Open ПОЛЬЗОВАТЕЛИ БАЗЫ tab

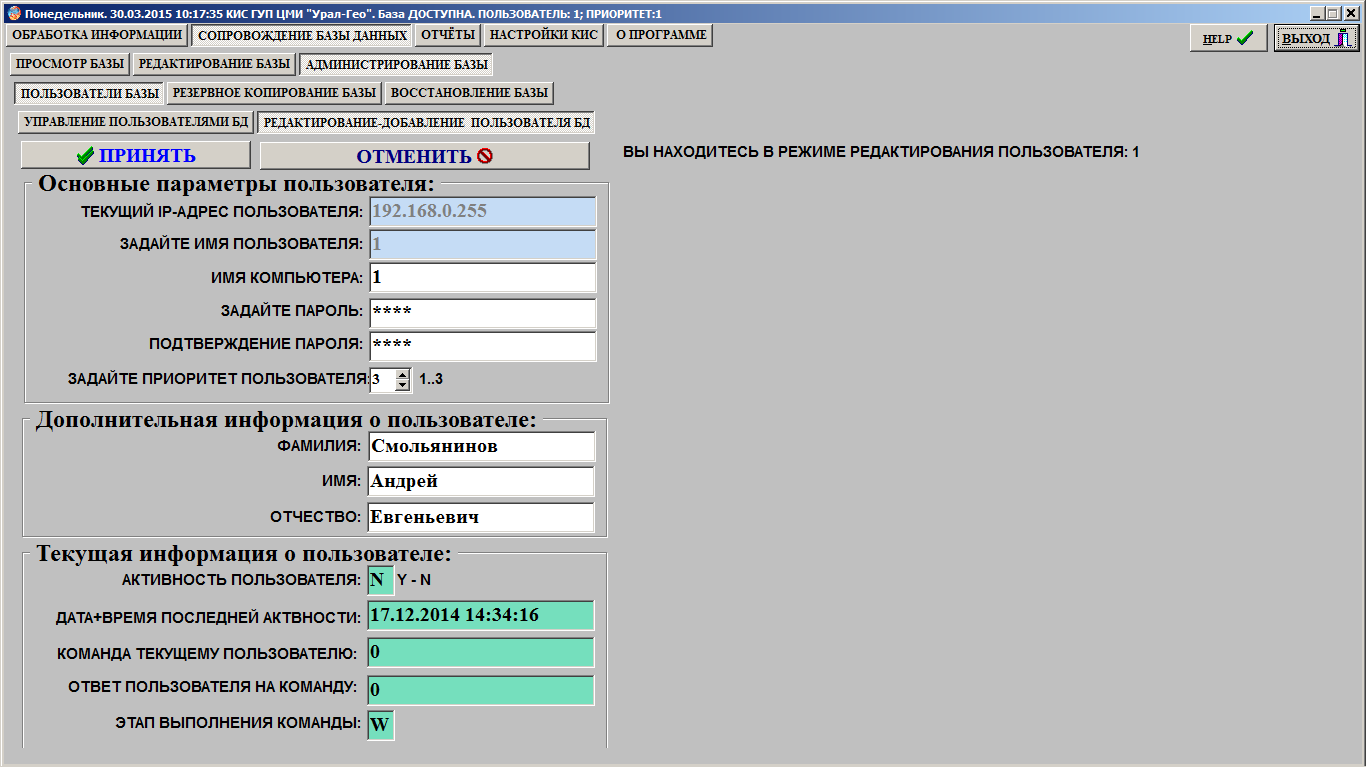pyautogui.click(x=89, y=94)
